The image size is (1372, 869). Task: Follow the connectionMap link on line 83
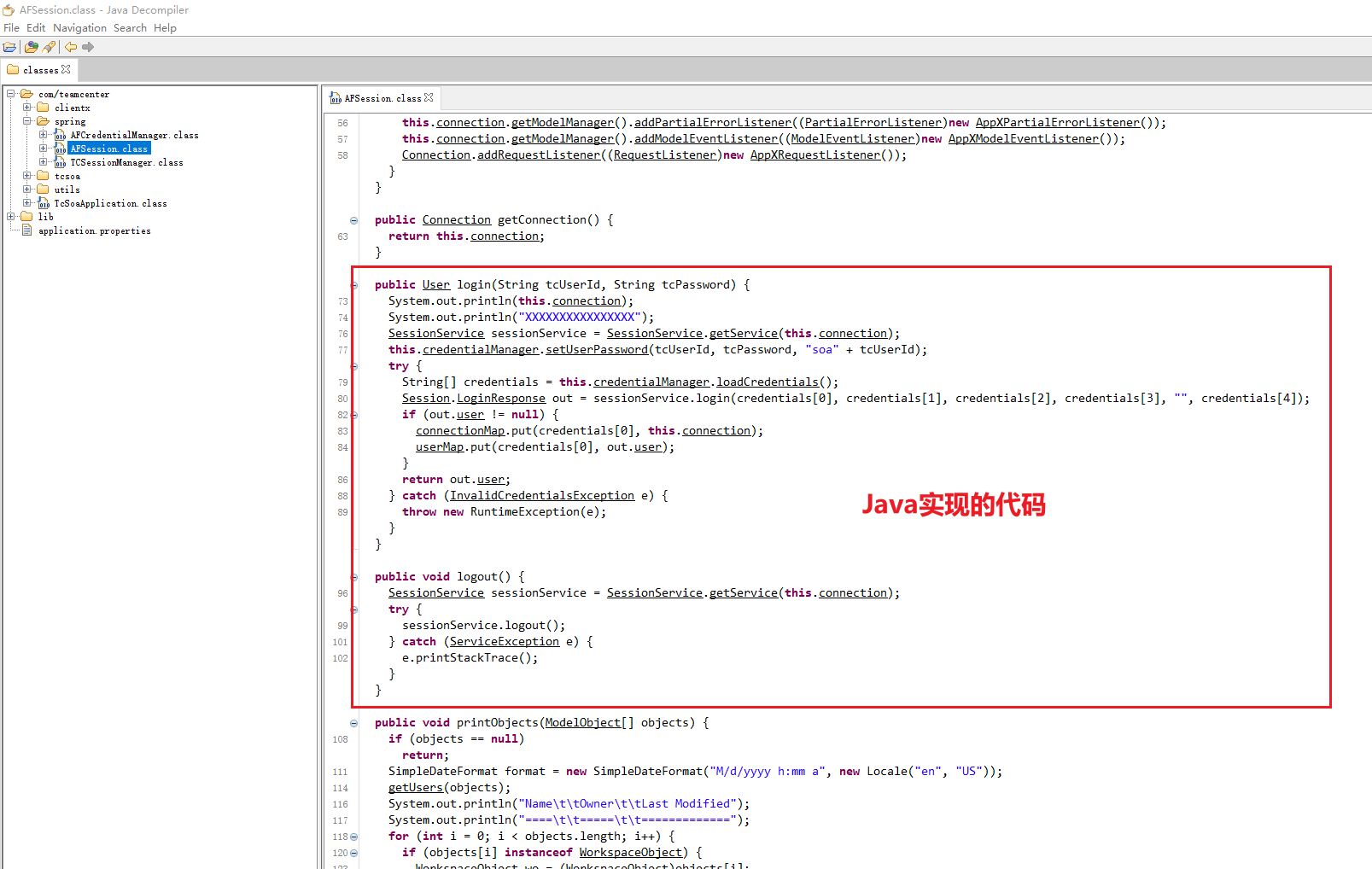[x=460, y=431]
